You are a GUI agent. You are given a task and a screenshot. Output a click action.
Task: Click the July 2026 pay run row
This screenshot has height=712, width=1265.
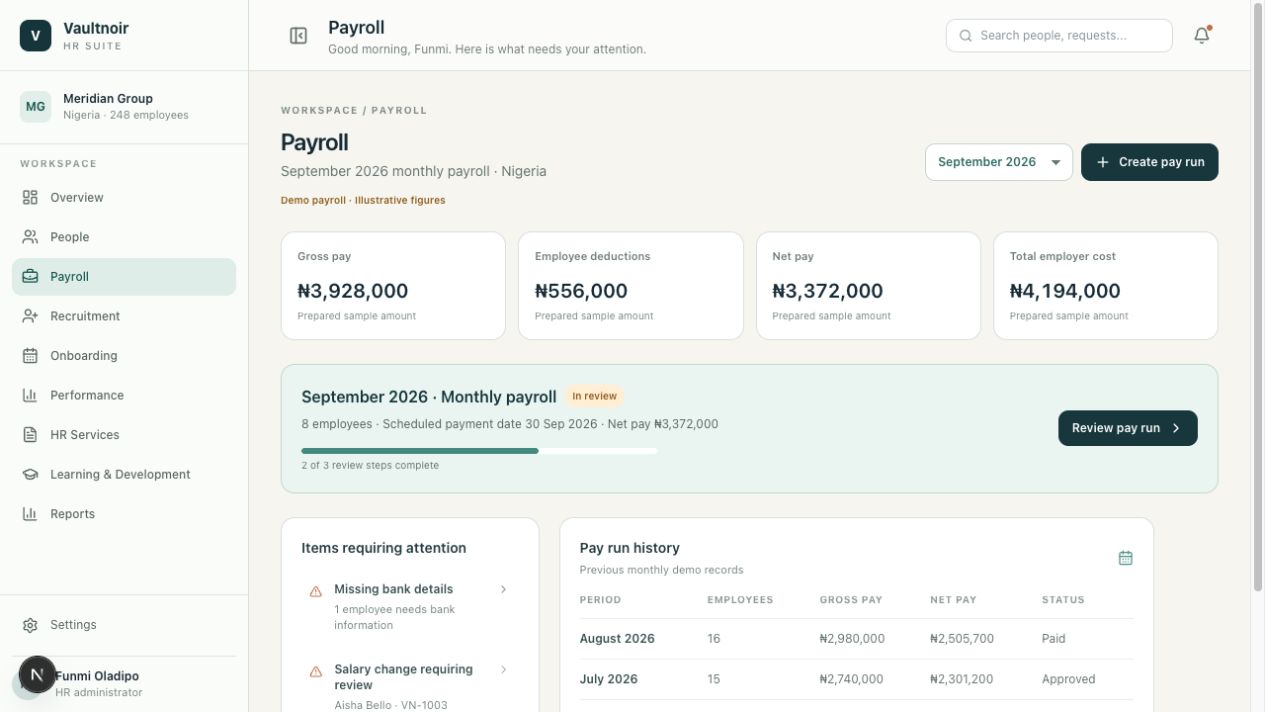pyautogui.click(x=856, y=679)
